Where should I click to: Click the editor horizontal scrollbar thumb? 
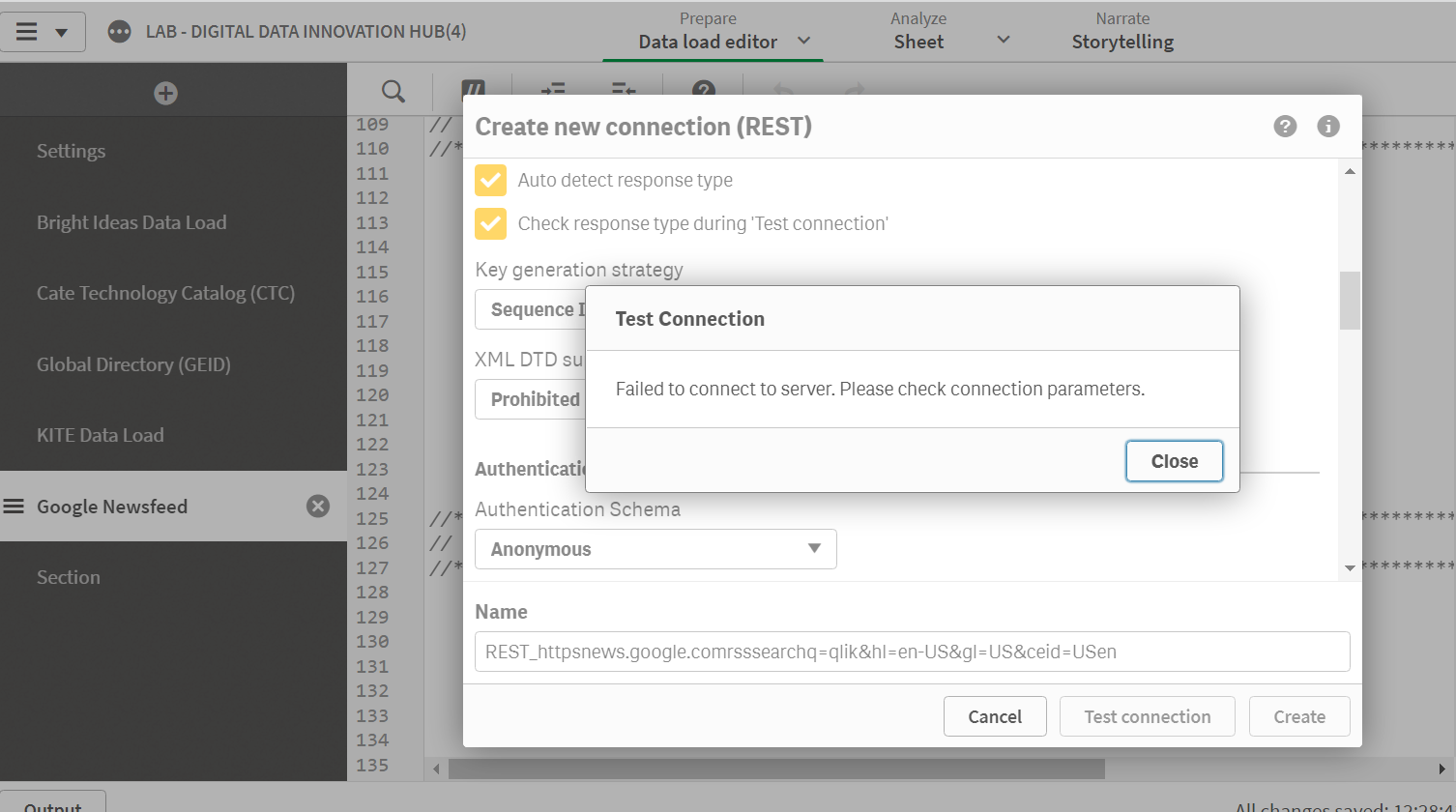776,768
